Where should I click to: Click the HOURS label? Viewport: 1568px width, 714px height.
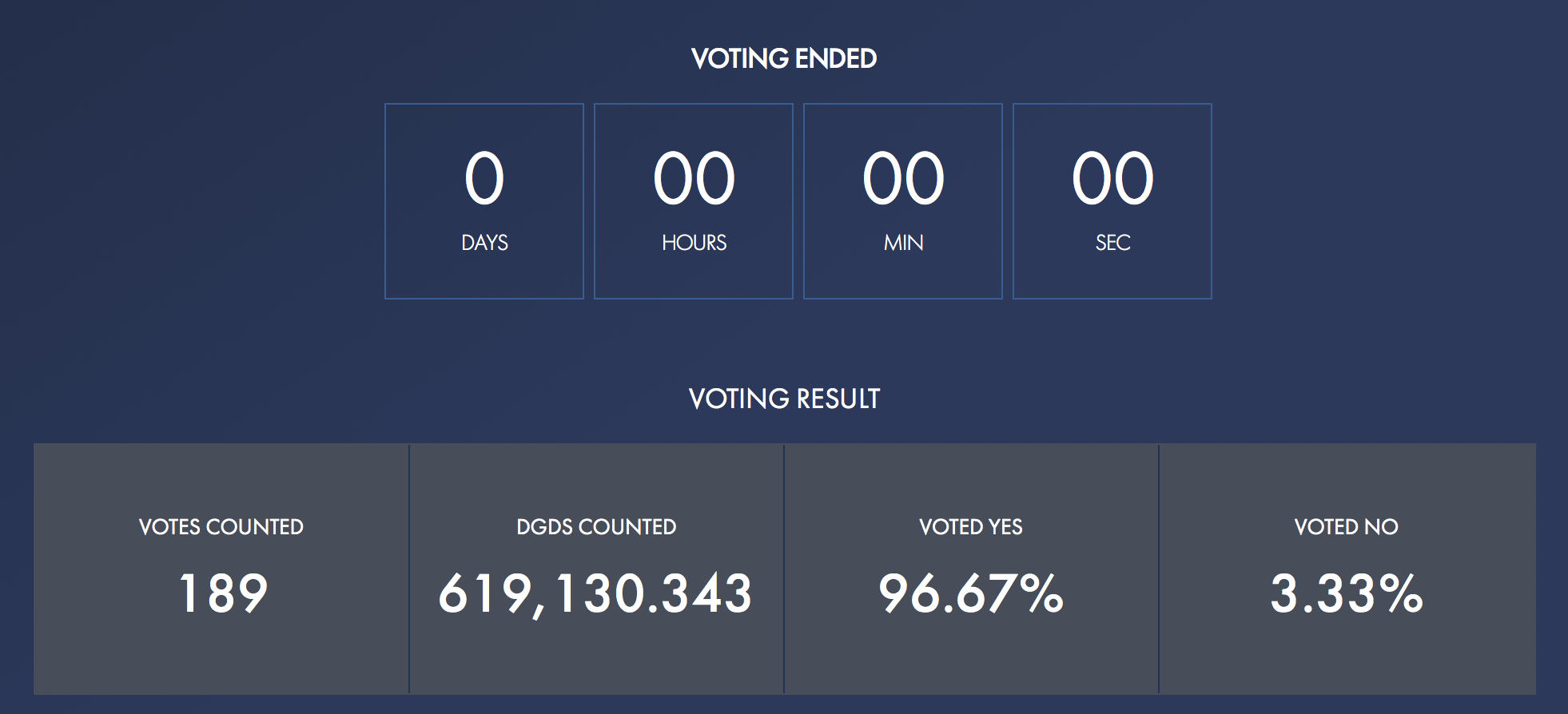tap(694, 243)
